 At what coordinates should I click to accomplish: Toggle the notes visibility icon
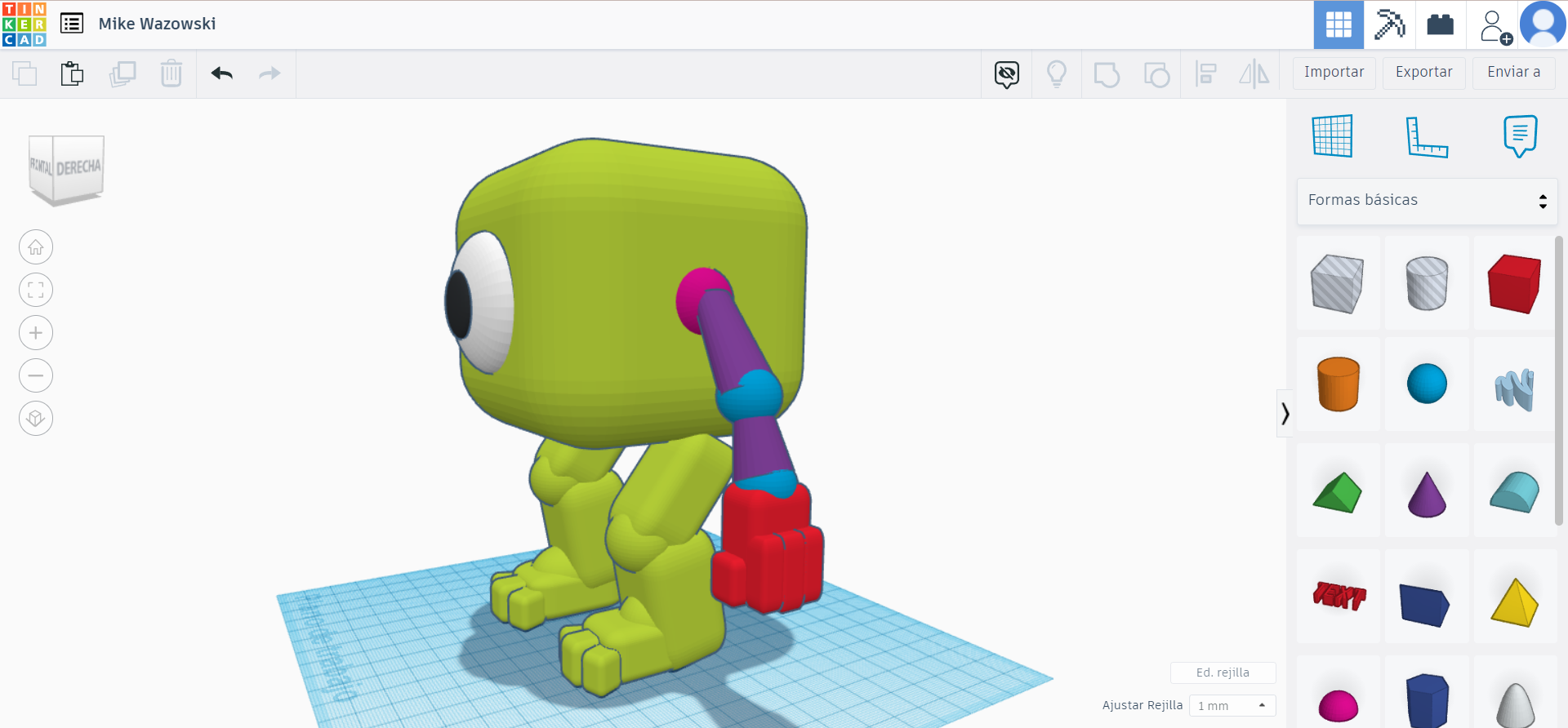pos(1007,74)
